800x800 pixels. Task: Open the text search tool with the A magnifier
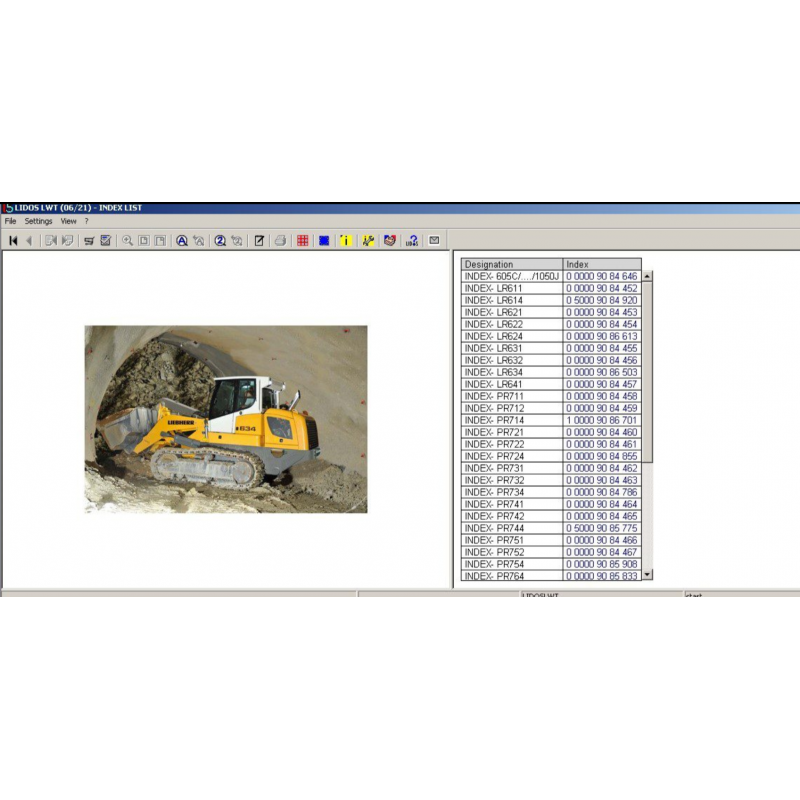(180, 238)
